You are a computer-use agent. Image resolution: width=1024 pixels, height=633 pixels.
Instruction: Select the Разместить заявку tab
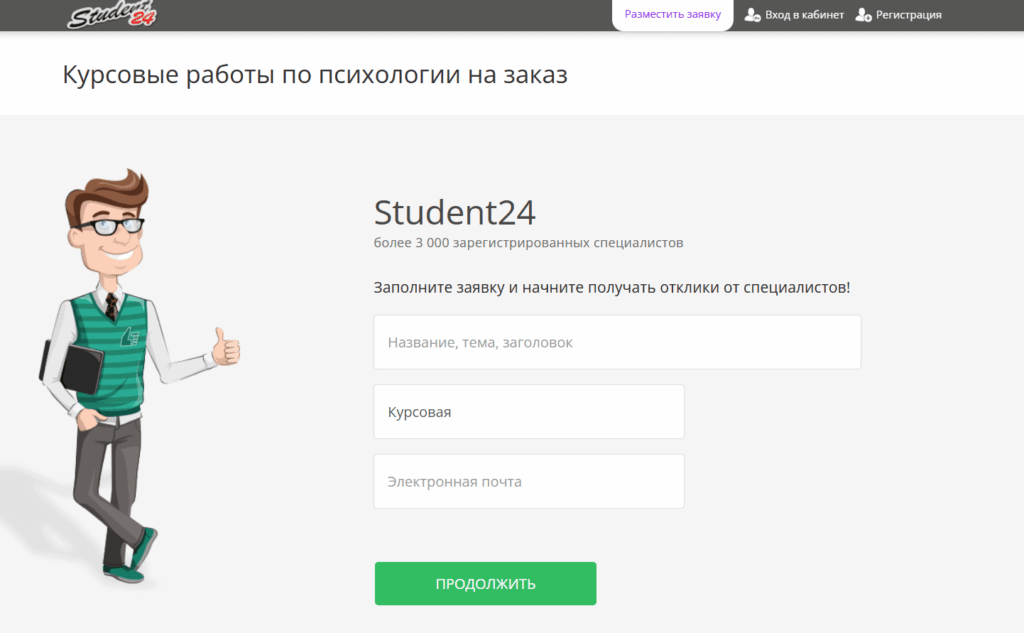[673, 14]
